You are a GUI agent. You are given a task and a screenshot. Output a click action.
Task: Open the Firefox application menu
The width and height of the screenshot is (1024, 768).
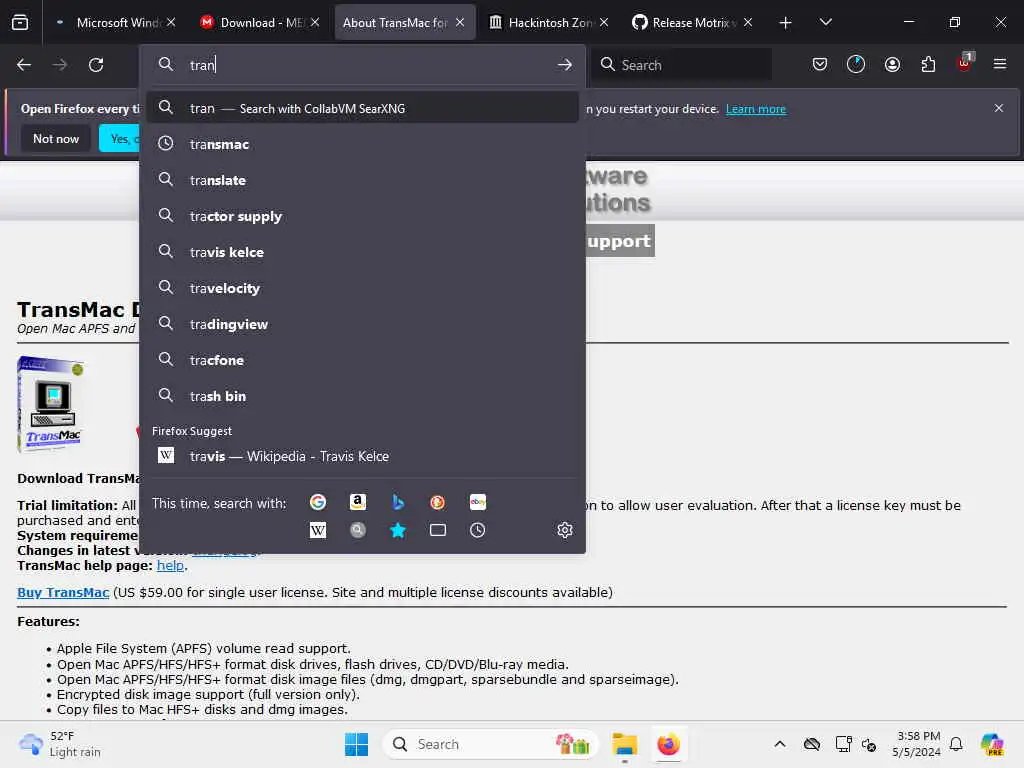[1000, 64]
